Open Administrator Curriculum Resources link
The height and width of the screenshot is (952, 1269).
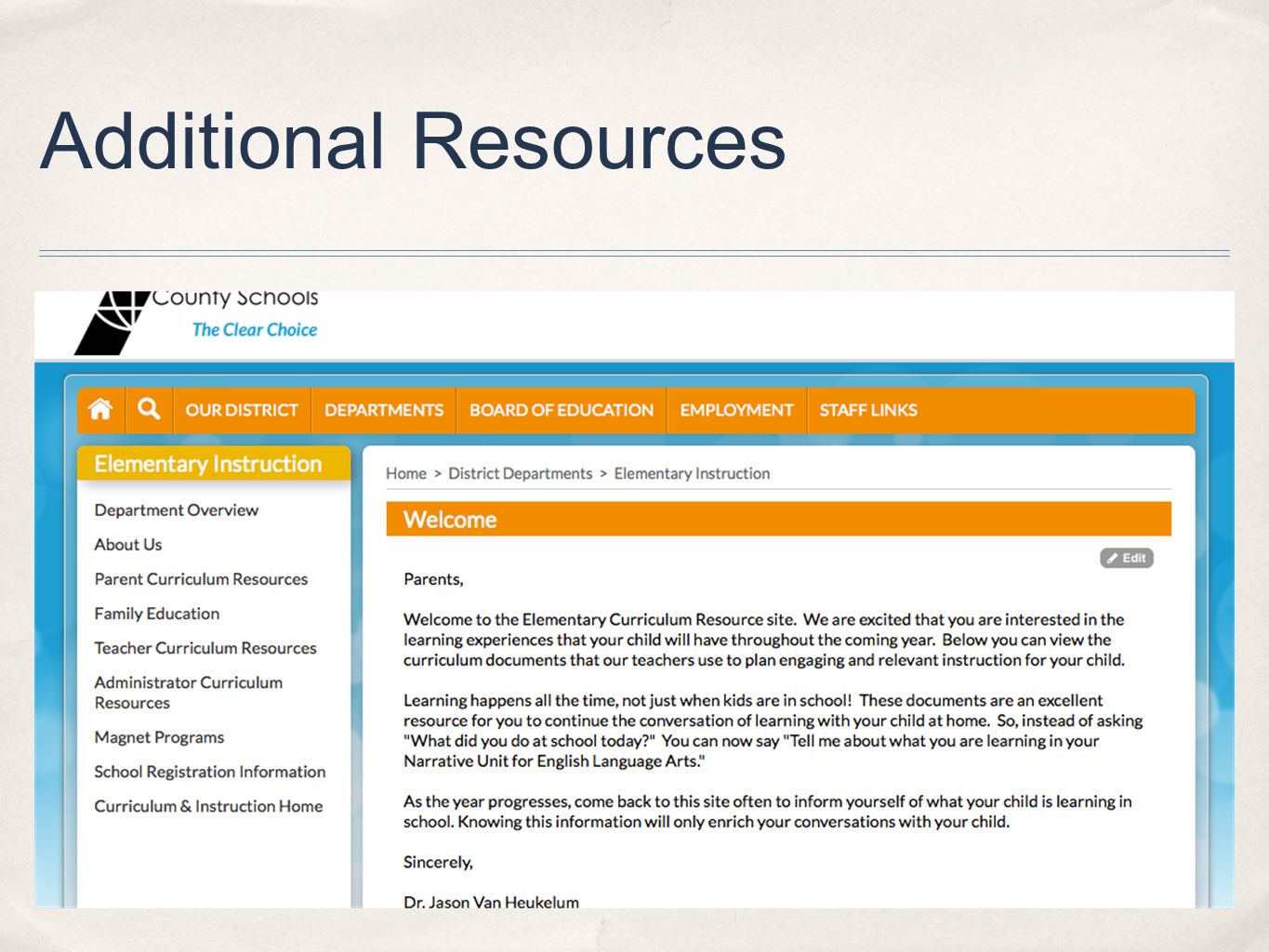point(189,692)
